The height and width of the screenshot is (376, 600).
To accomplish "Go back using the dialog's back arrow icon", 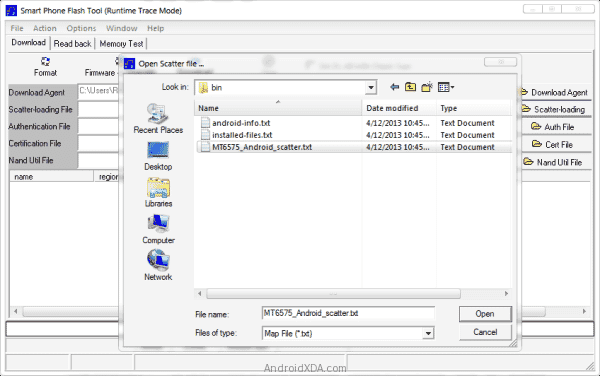I will (395, 87).
